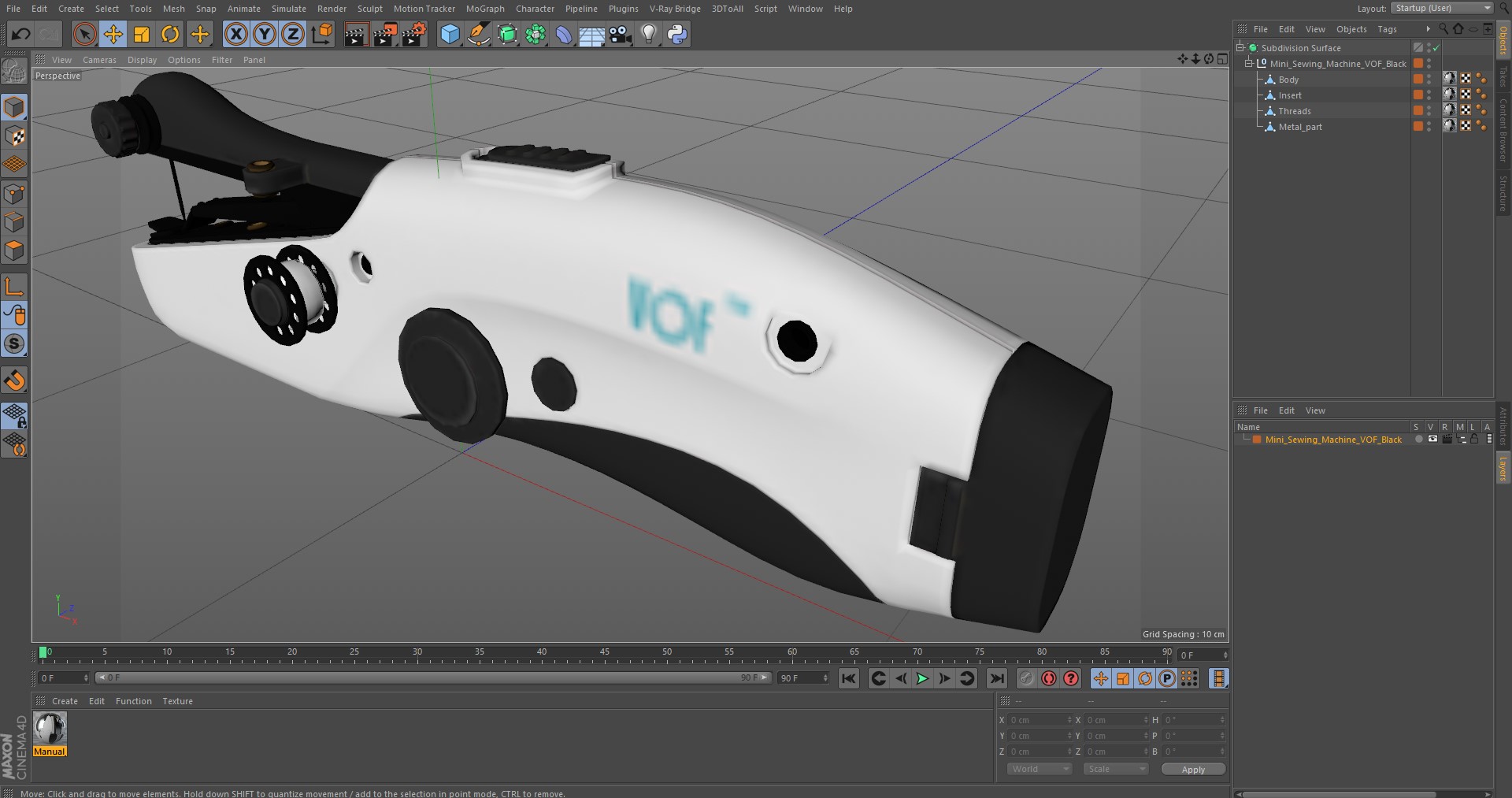This screenshot has height=798, width=1512.
Task: Add a Camera object
Action: 620,34
